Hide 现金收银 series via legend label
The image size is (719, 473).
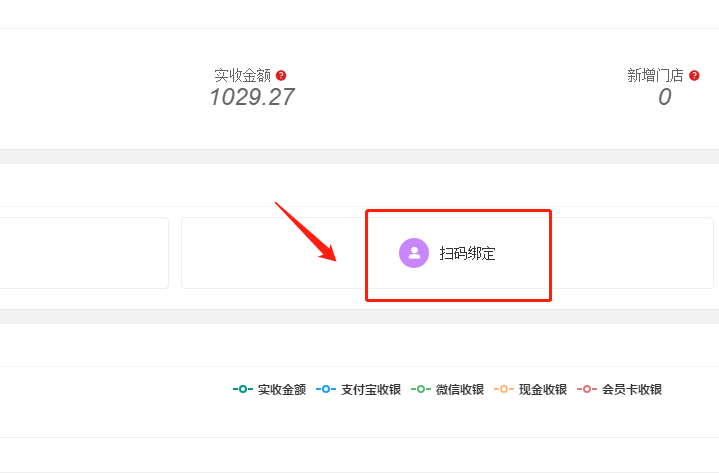(543, 390)
